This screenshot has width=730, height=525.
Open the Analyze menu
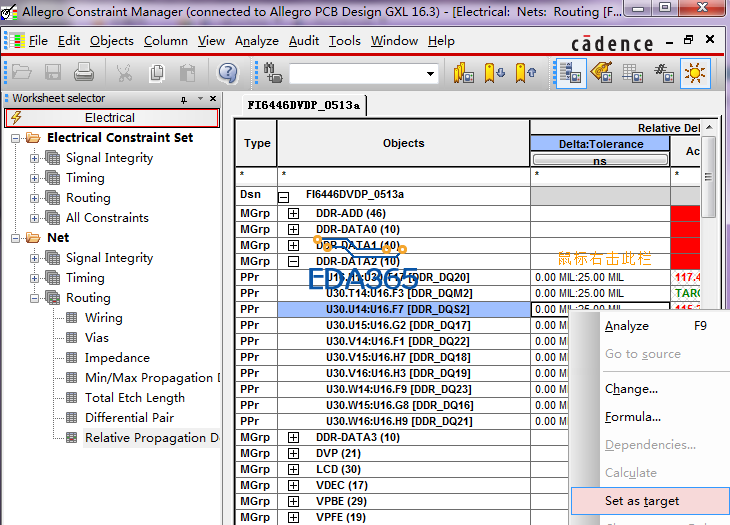click(x=257, y=41)
